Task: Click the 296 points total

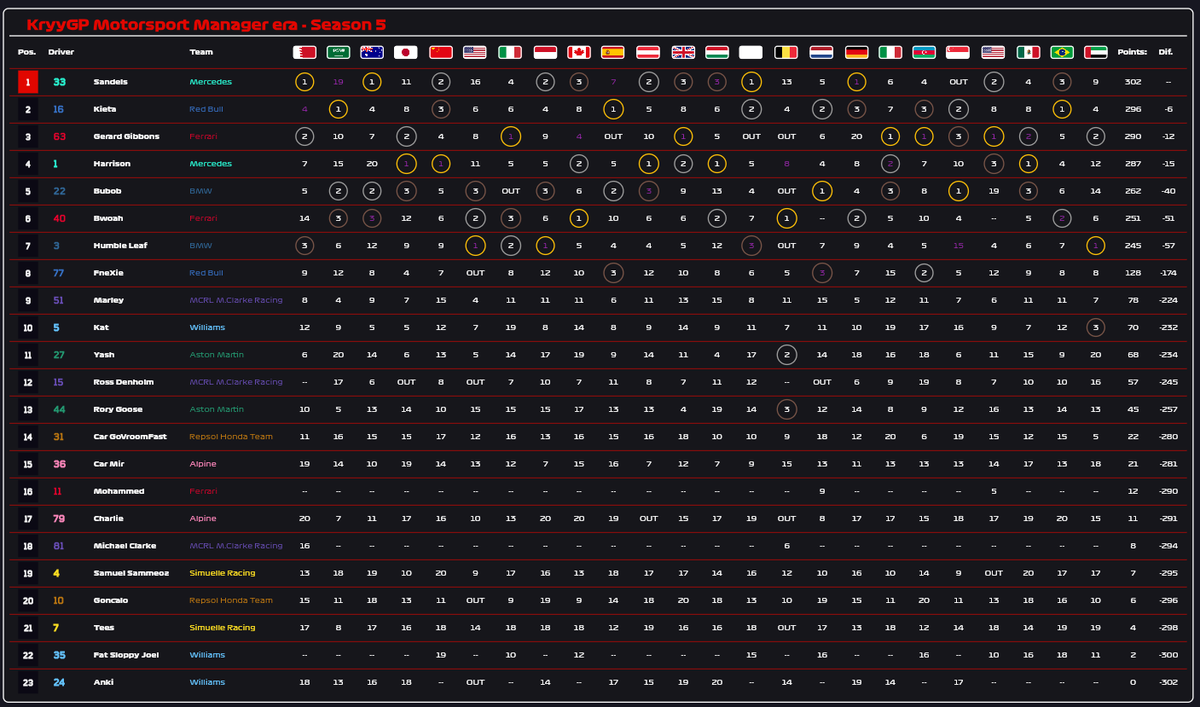Action: coord(1132,109)
